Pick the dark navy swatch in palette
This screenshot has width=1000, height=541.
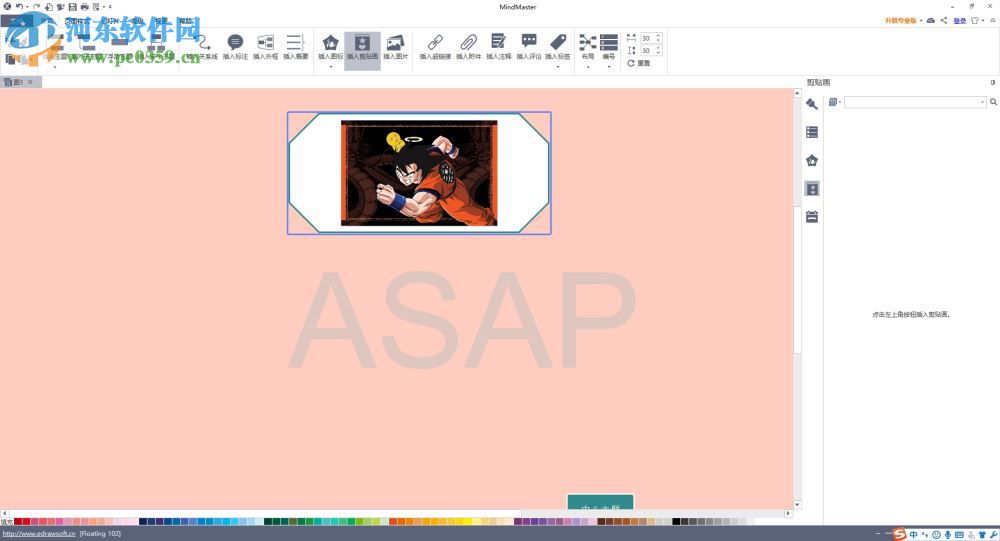[143, 521]
